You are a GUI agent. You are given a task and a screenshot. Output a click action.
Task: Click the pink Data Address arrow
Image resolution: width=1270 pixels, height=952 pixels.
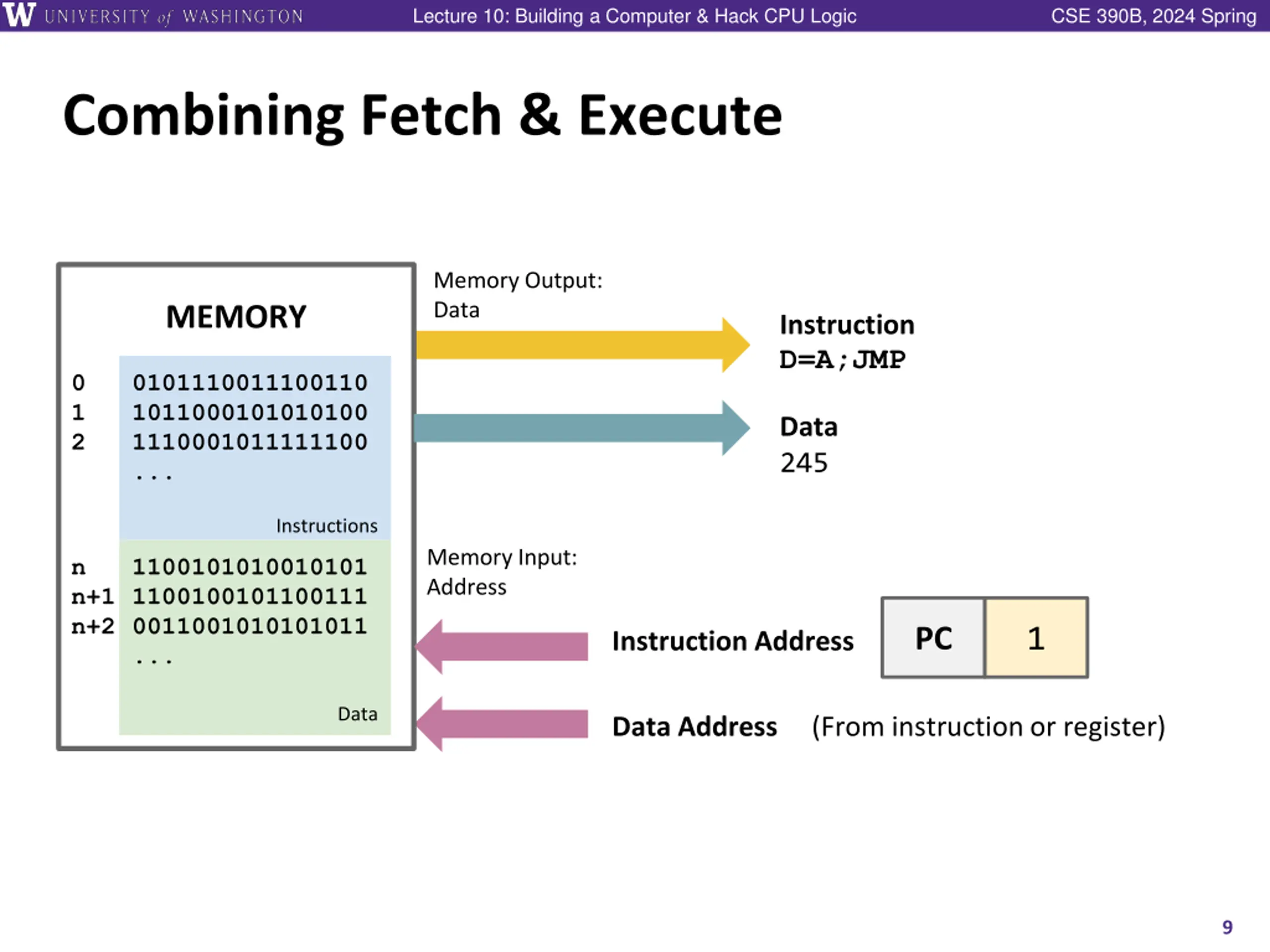coord(501,723)
